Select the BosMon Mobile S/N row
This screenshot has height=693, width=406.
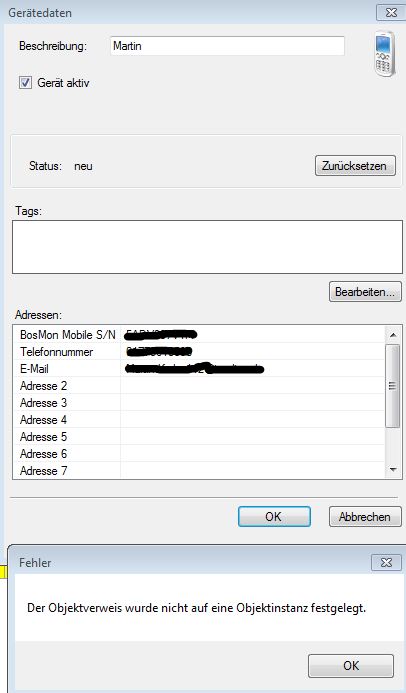tap(199, 335)
